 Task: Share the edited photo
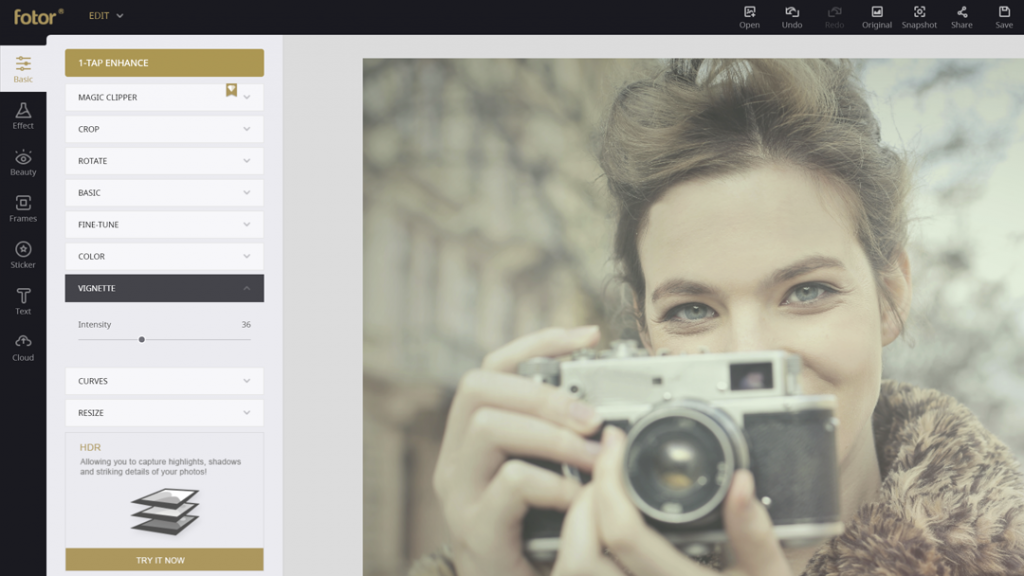click(x=961, y=17)
